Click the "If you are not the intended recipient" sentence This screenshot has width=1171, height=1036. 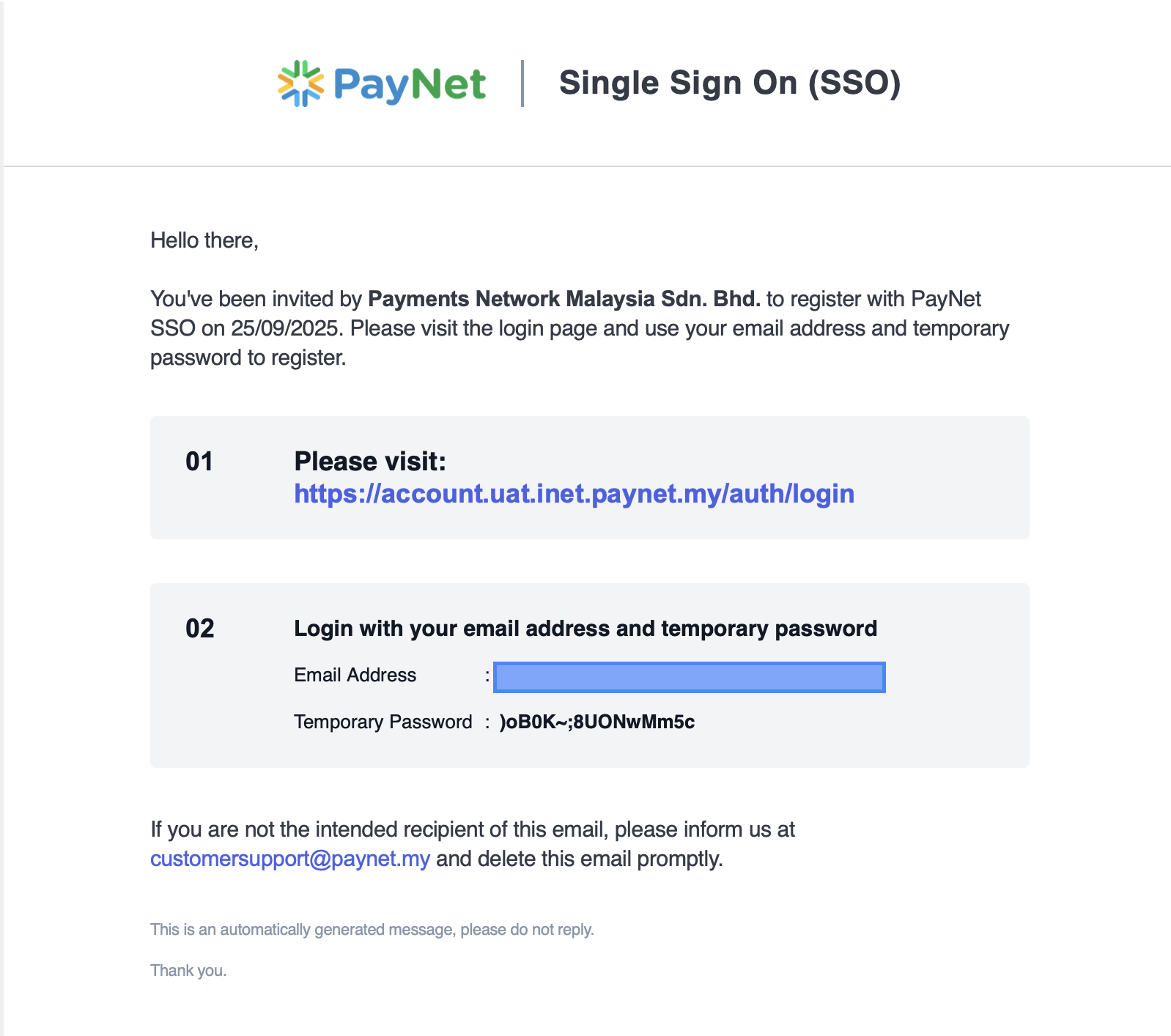click(x=472, y=829)
